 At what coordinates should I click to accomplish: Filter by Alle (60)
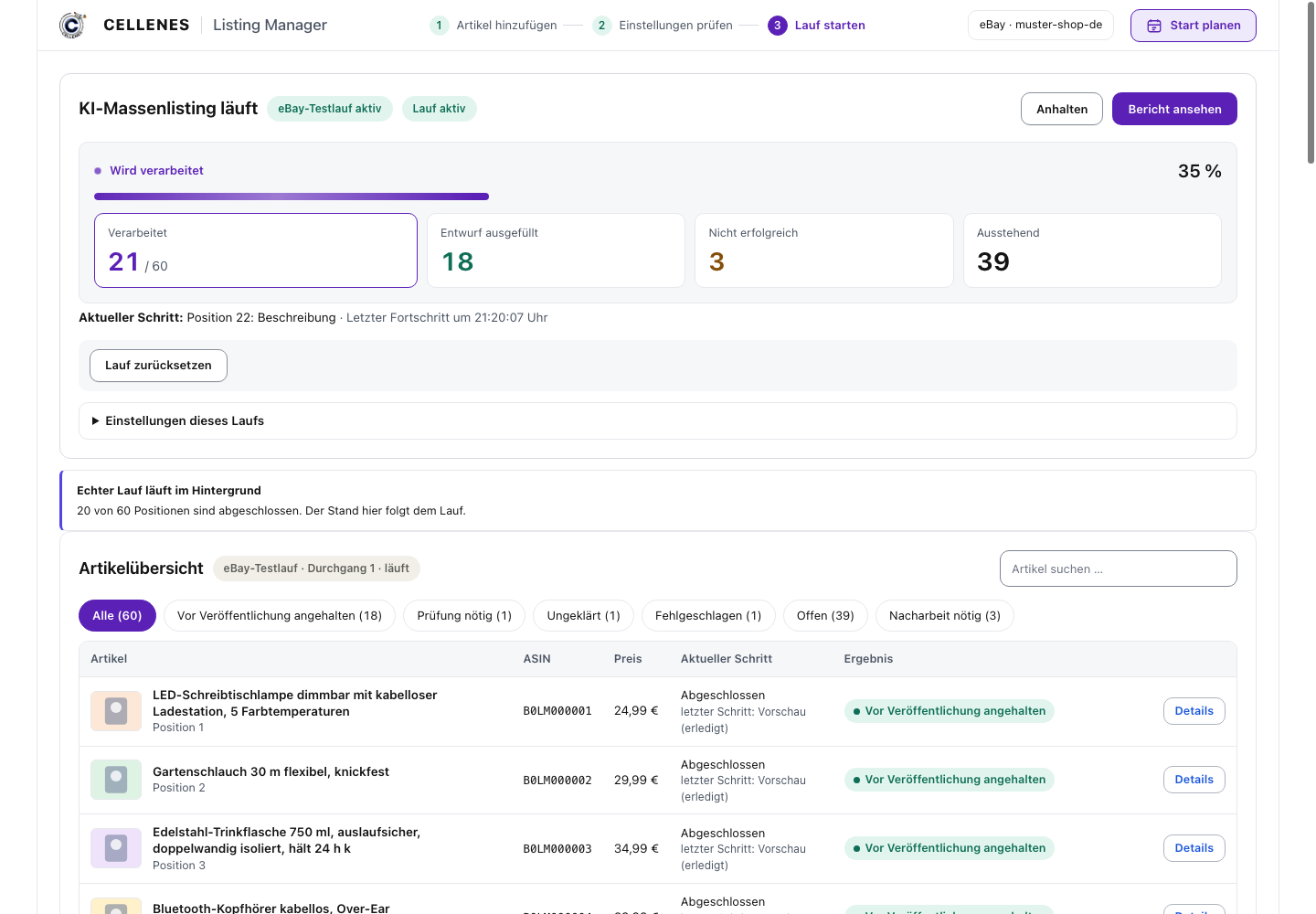(x=117, y=615)
